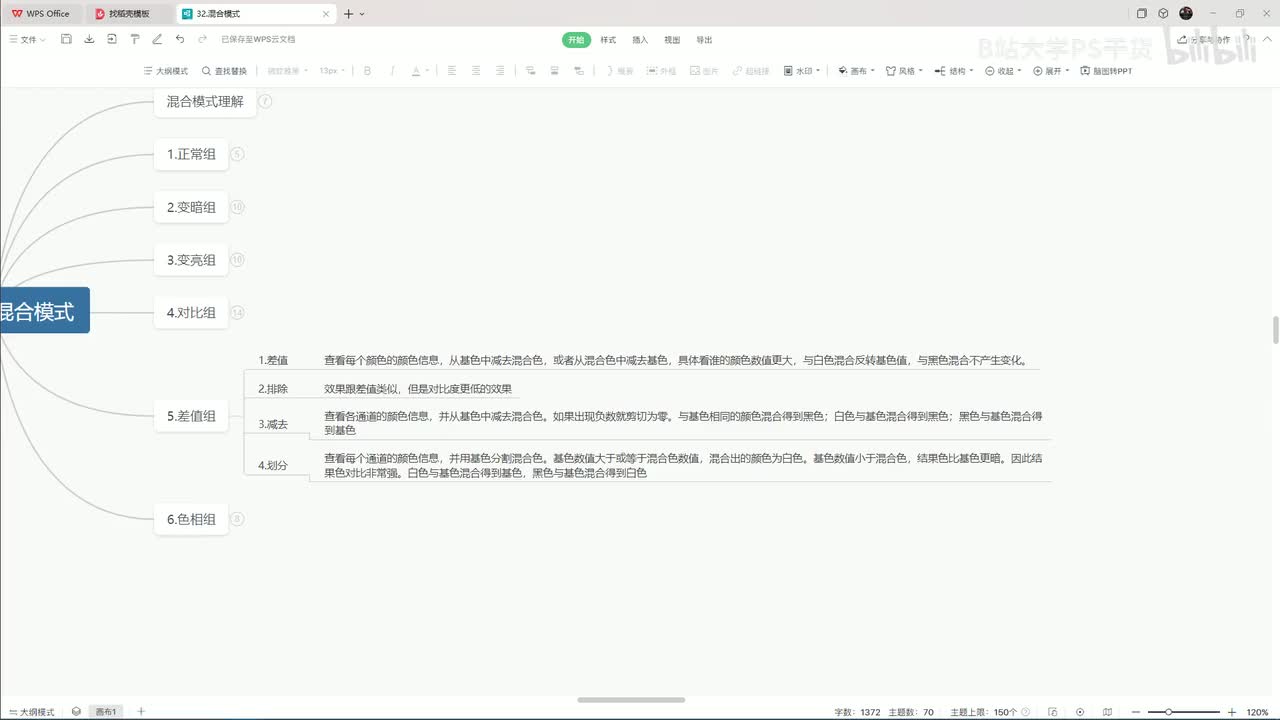Align text right
Image resolution: width=1280 pixels, height=720 pixels.
coord(501,71)
